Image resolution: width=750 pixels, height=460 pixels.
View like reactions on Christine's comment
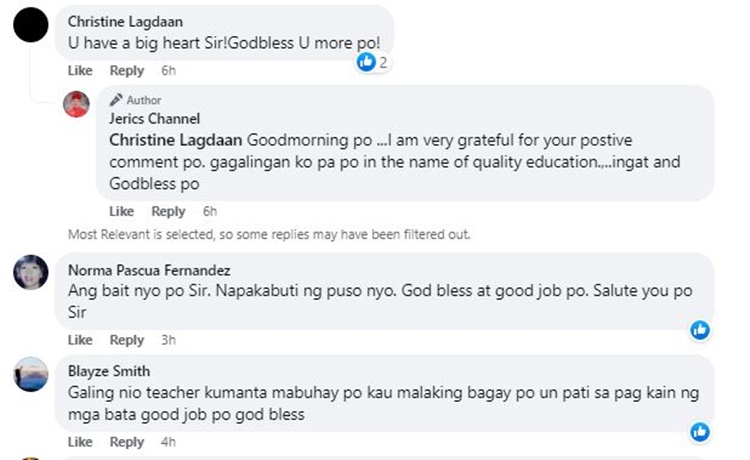[x=372, y=62]
